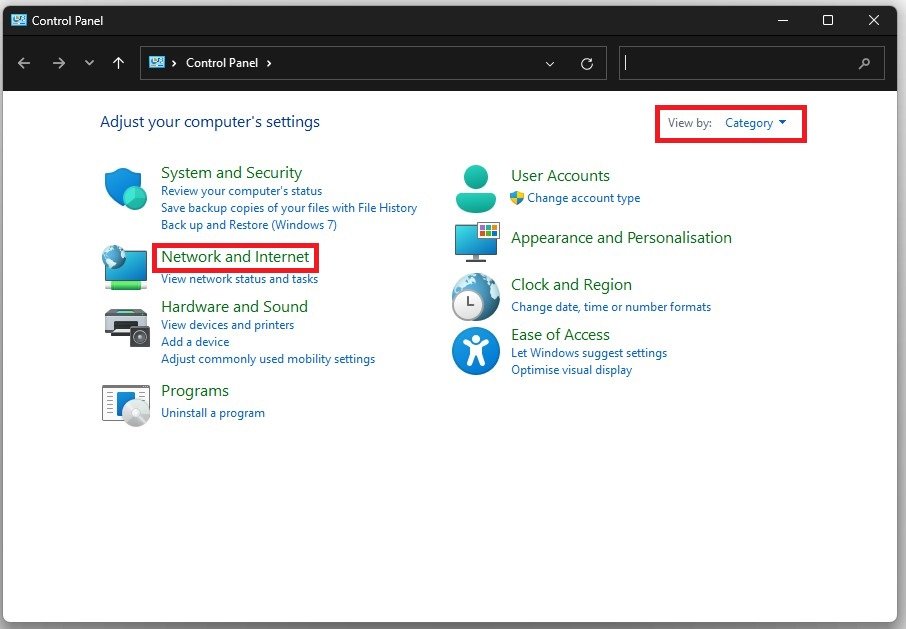The image size is (906, 629).
Task: Click Change account type link
Action: [x=583, y=198]
